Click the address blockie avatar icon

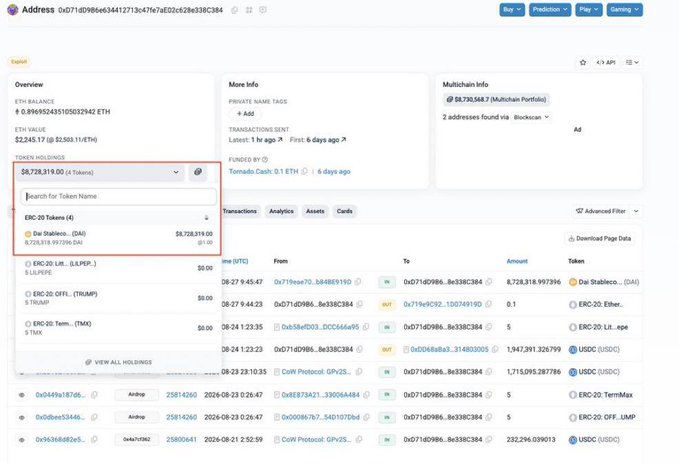pyautogui.click(x=13, y=10)
